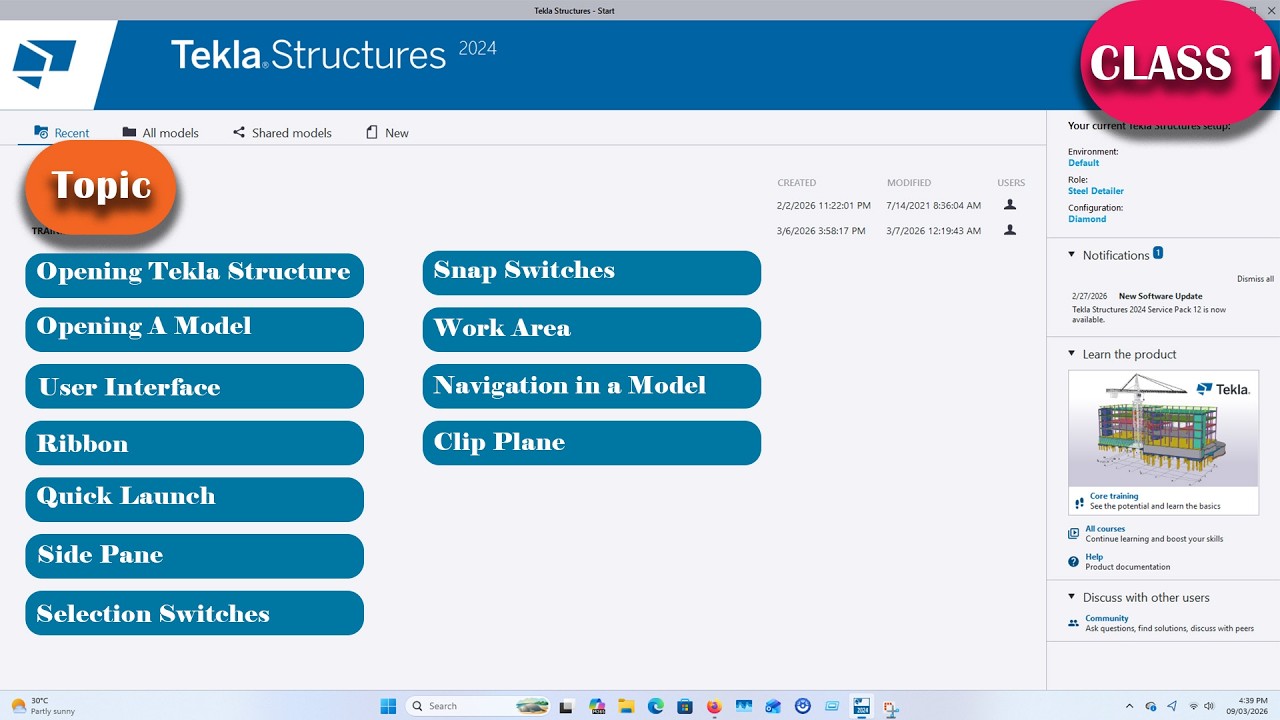
Task: Open the Core training link
Action: click(x=1114, y=496)
